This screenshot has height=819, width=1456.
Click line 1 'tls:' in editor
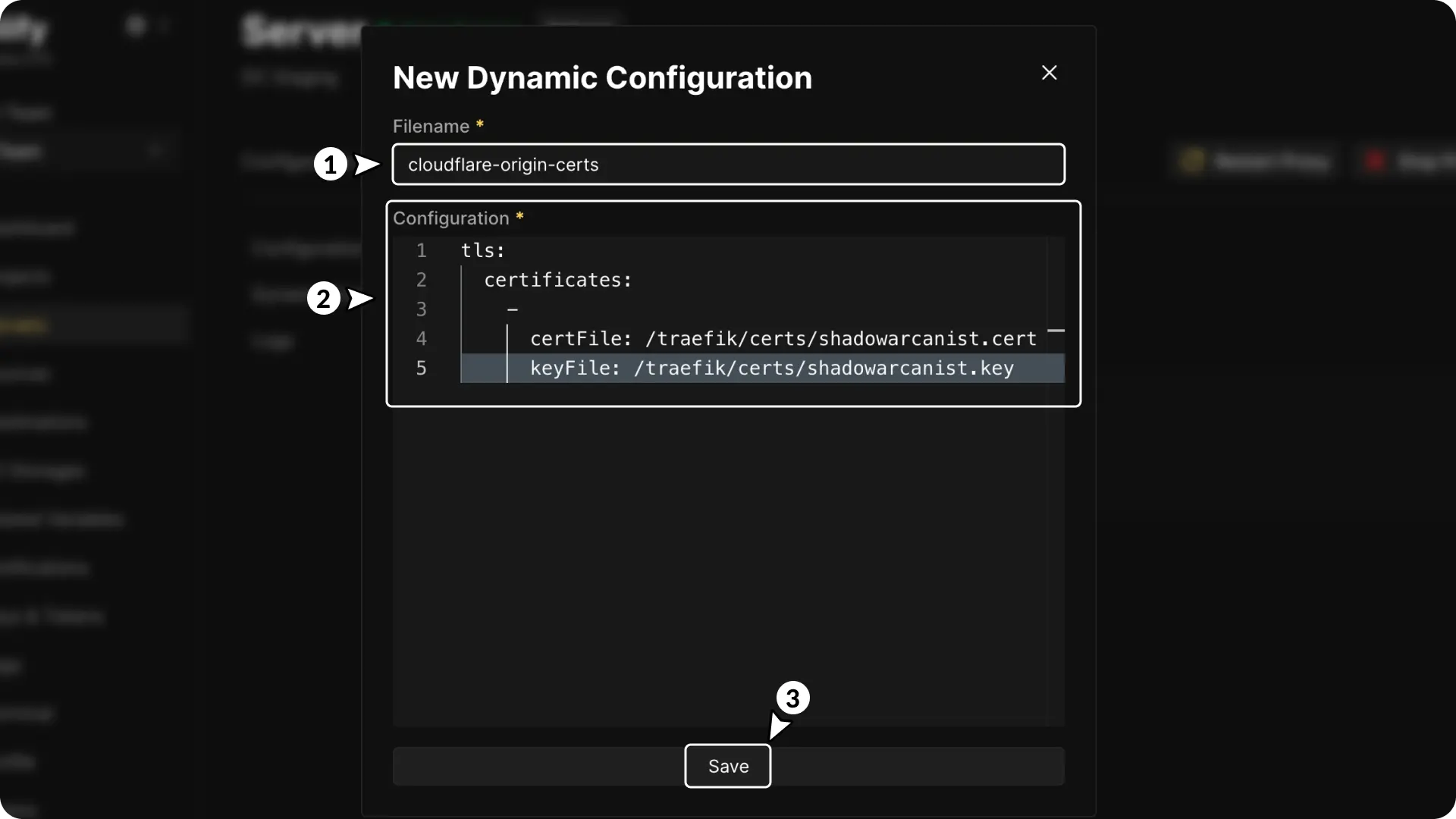pos(483,250)
